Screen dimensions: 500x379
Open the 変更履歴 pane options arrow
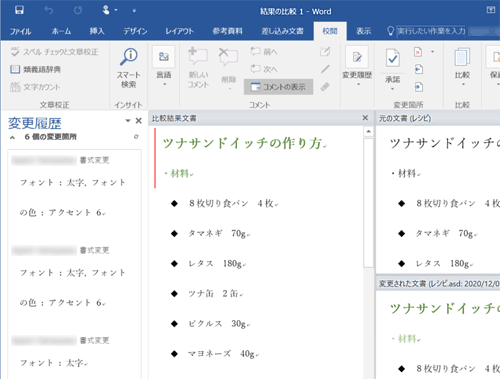pyautogui.click(x=128, y=121)
